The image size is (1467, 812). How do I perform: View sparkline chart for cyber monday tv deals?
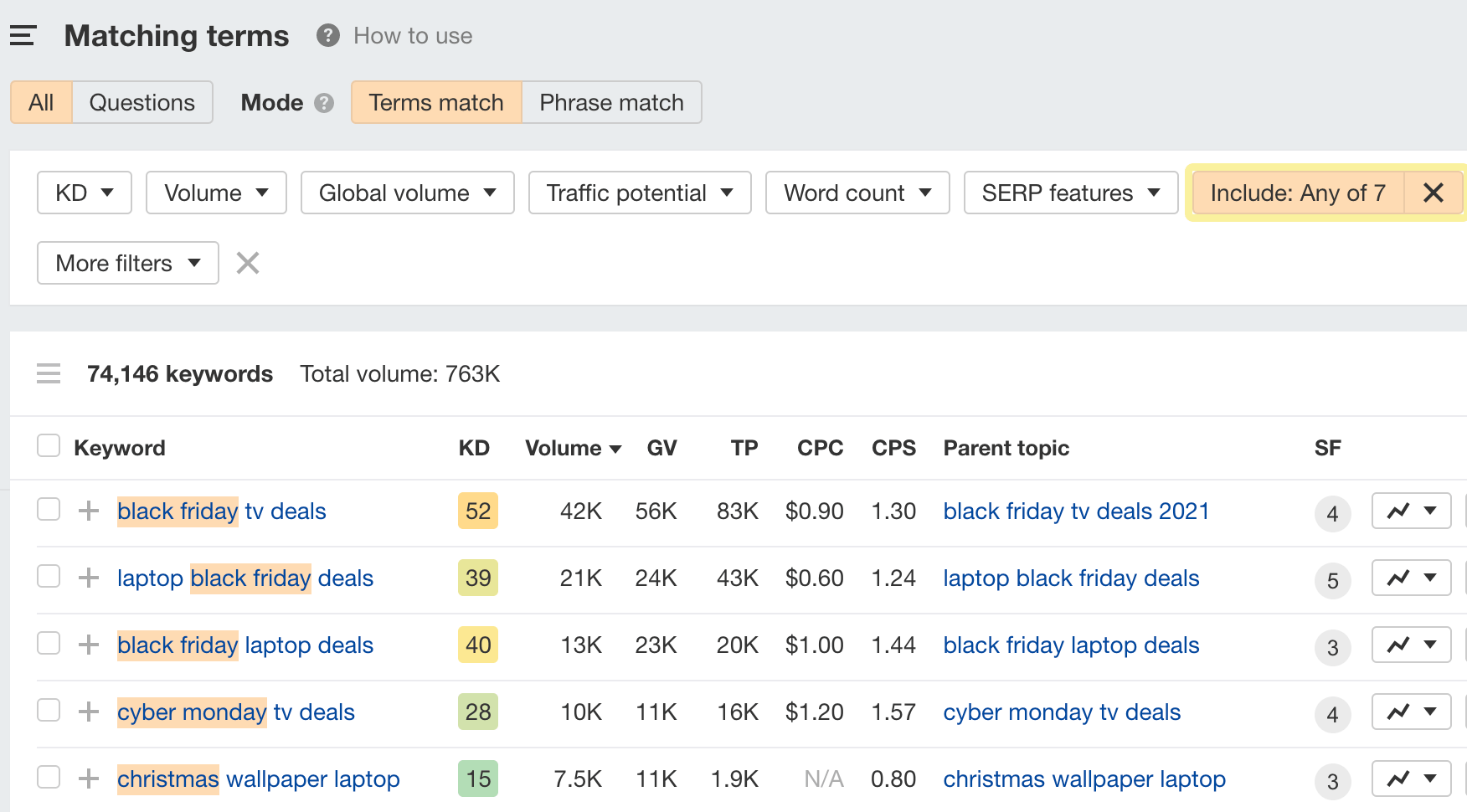click(x=1399, y=712)
